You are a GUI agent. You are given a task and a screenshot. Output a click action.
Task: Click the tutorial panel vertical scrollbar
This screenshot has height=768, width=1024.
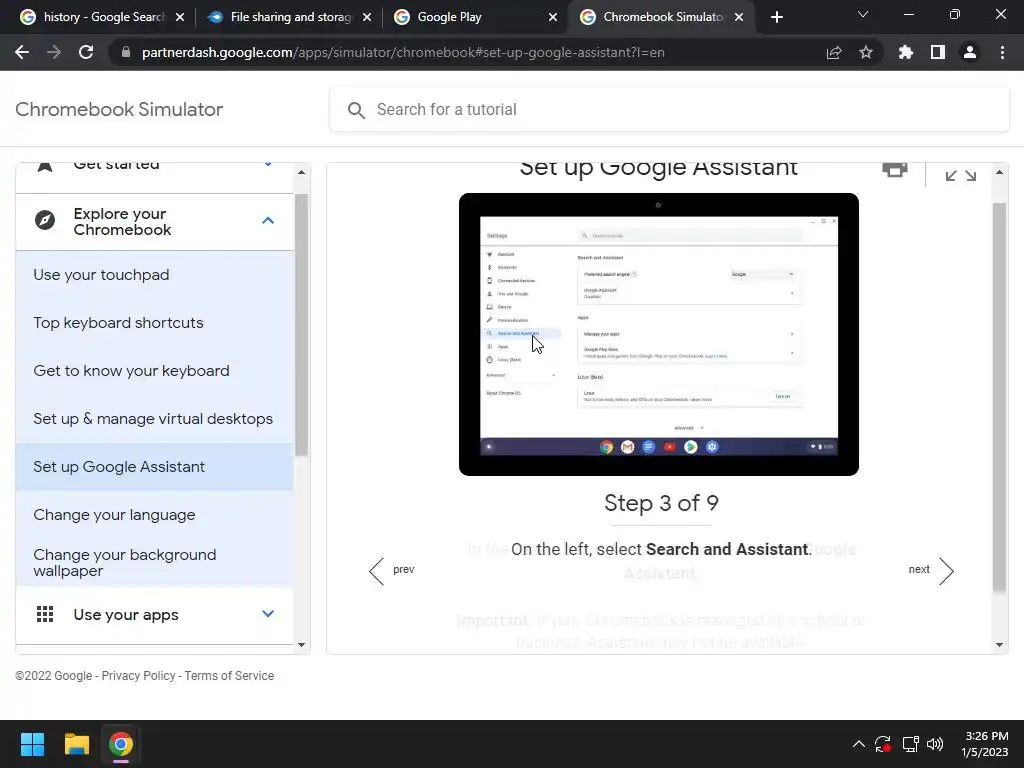[999, 397]
